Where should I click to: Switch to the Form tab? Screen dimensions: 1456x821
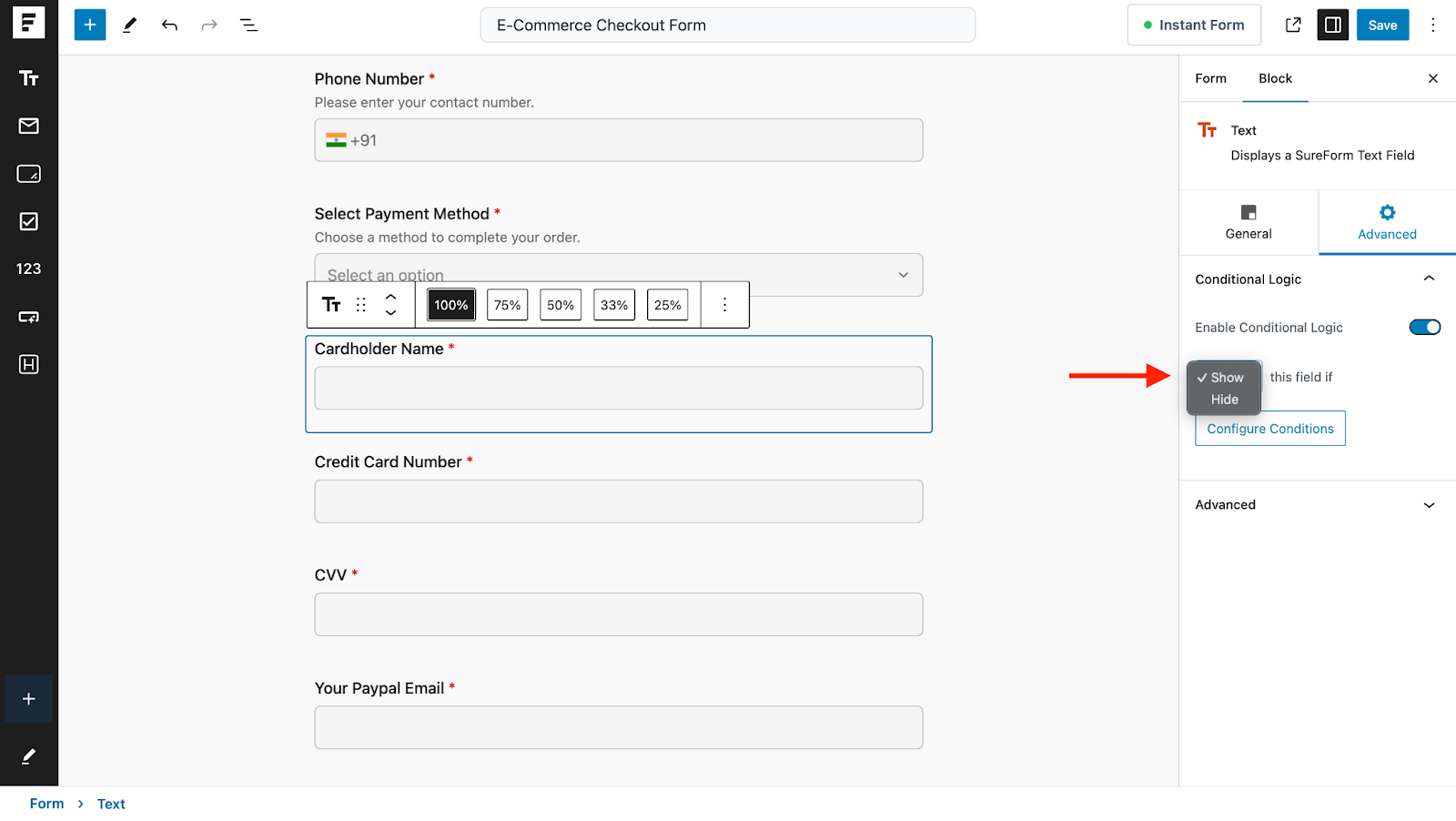[1209, 78]
